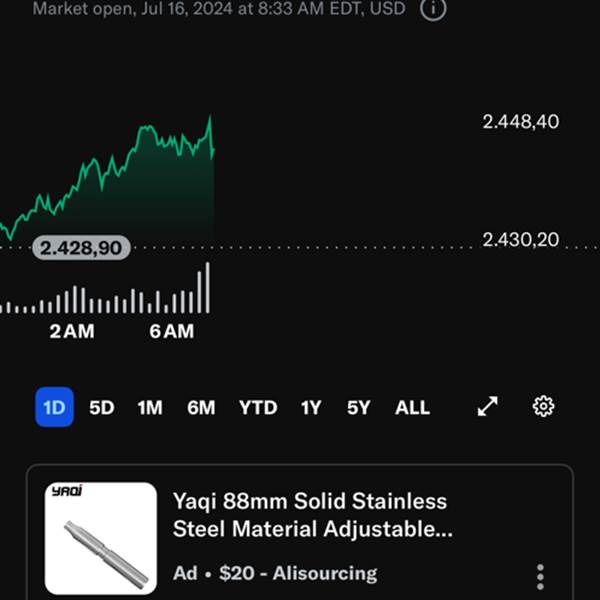Switch to 5Y time range

point(359,408)
